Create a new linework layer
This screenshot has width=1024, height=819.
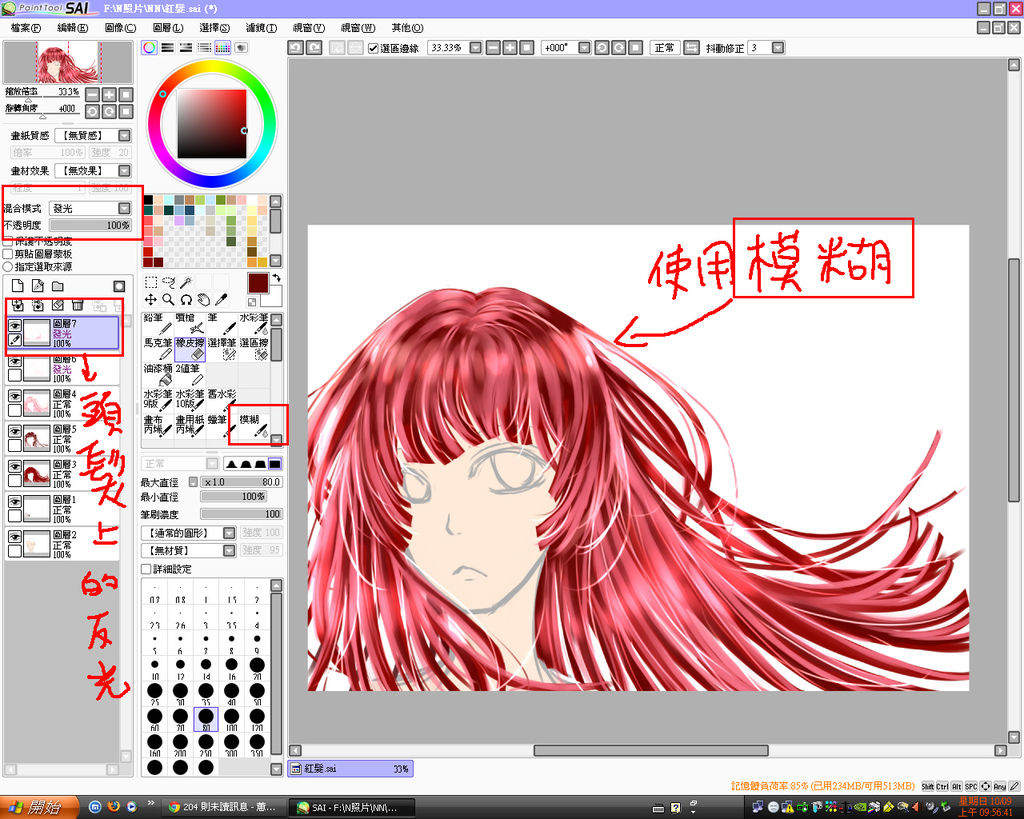[38, 286]
